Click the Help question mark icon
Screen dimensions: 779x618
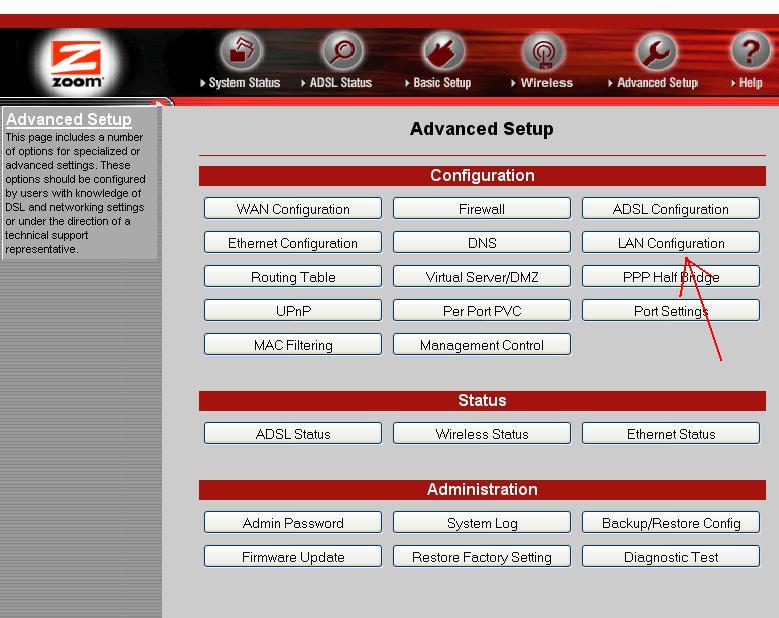coord(750,50)
